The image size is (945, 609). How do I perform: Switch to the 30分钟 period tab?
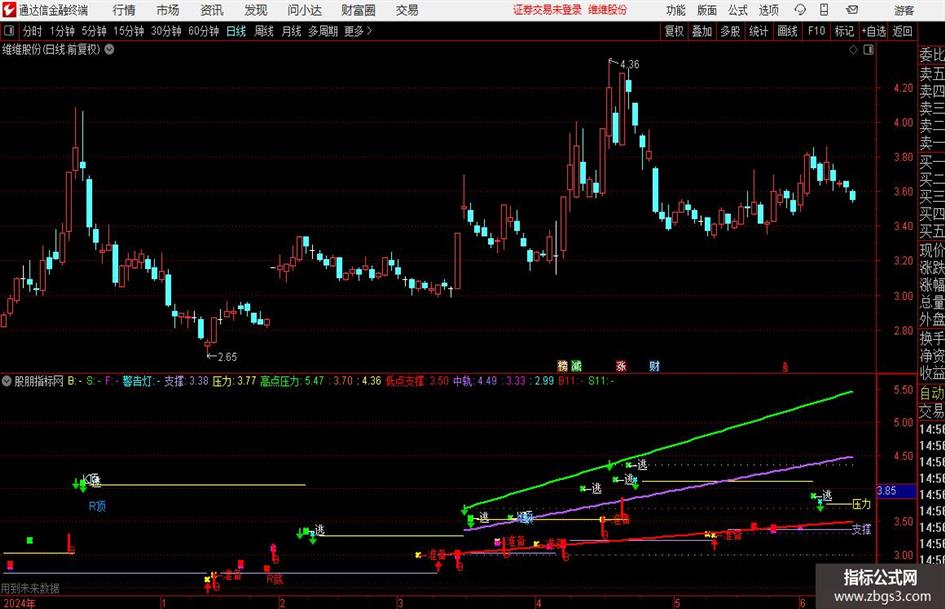[166, 31]
